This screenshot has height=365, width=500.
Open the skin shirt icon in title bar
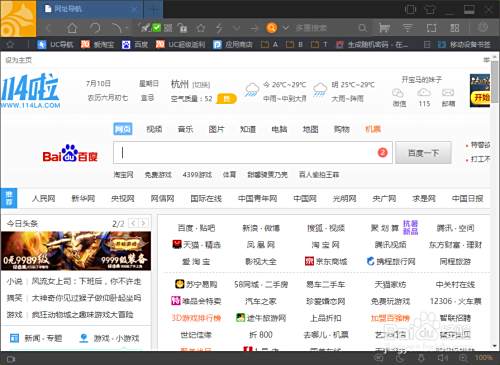[x=430, y=9]
